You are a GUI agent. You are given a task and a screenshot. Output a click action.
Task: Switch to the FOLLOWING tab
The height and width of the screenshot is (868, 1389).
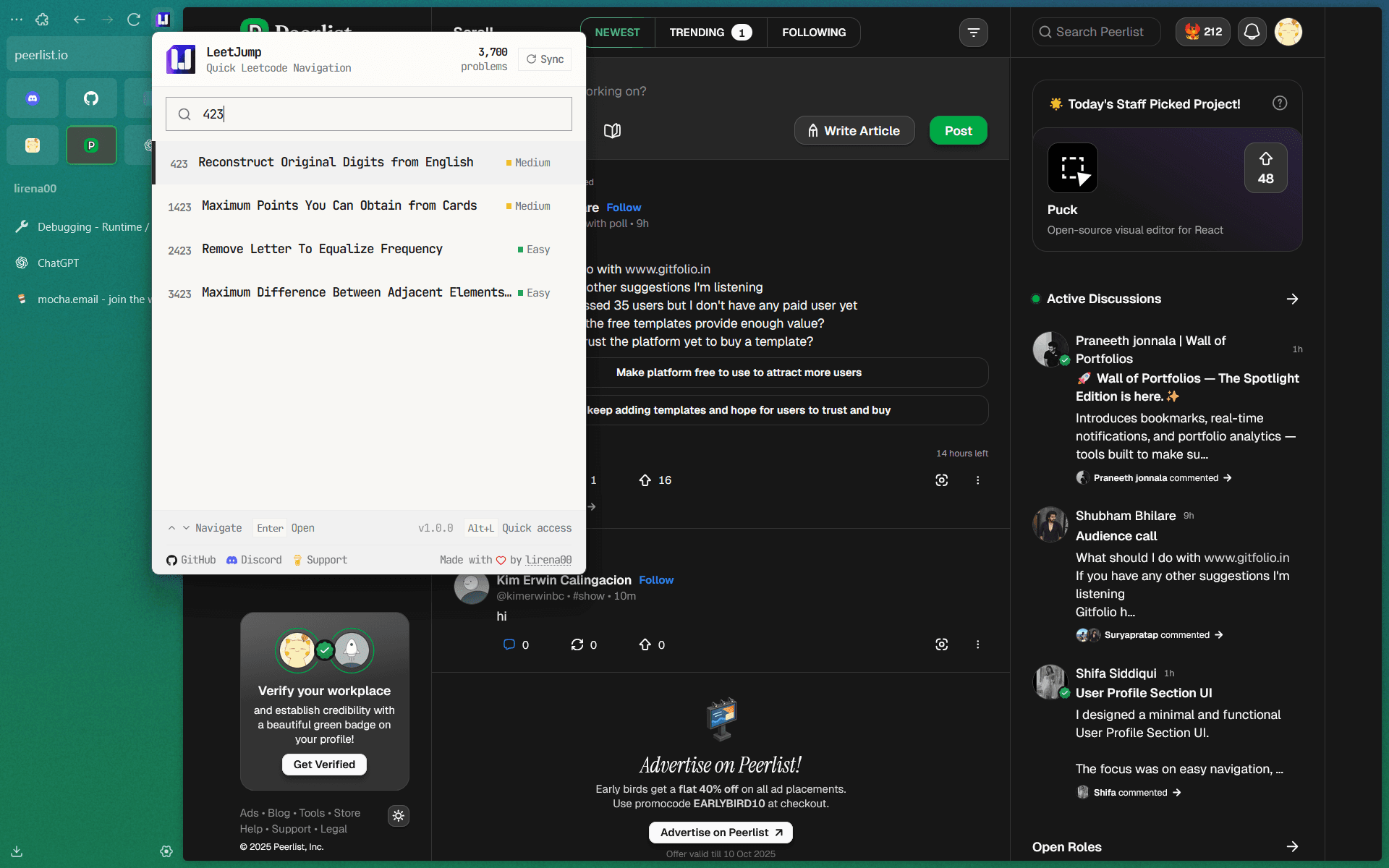[x=814, y=33]
